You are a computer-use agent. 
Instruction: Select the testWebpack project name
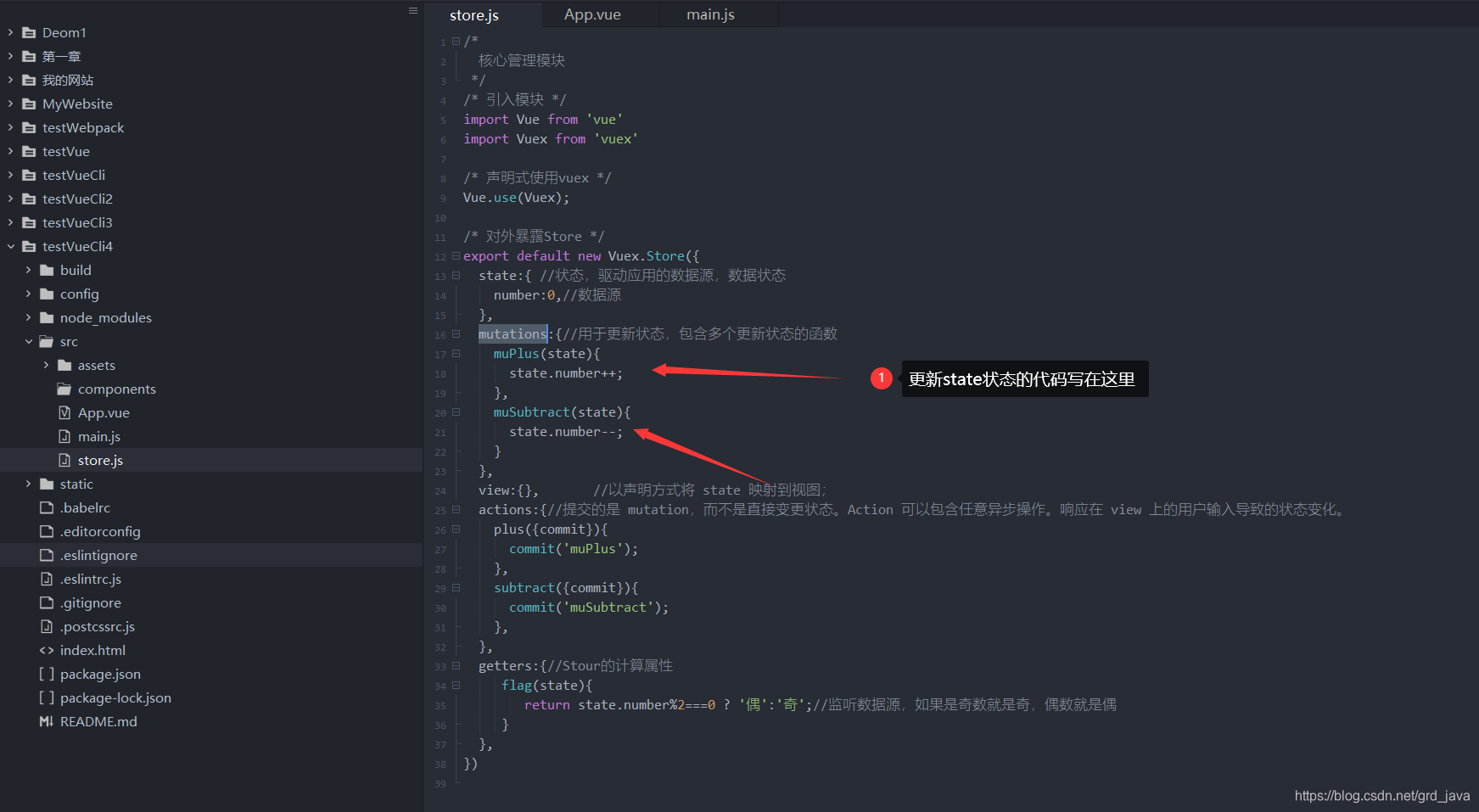(83, 127)
